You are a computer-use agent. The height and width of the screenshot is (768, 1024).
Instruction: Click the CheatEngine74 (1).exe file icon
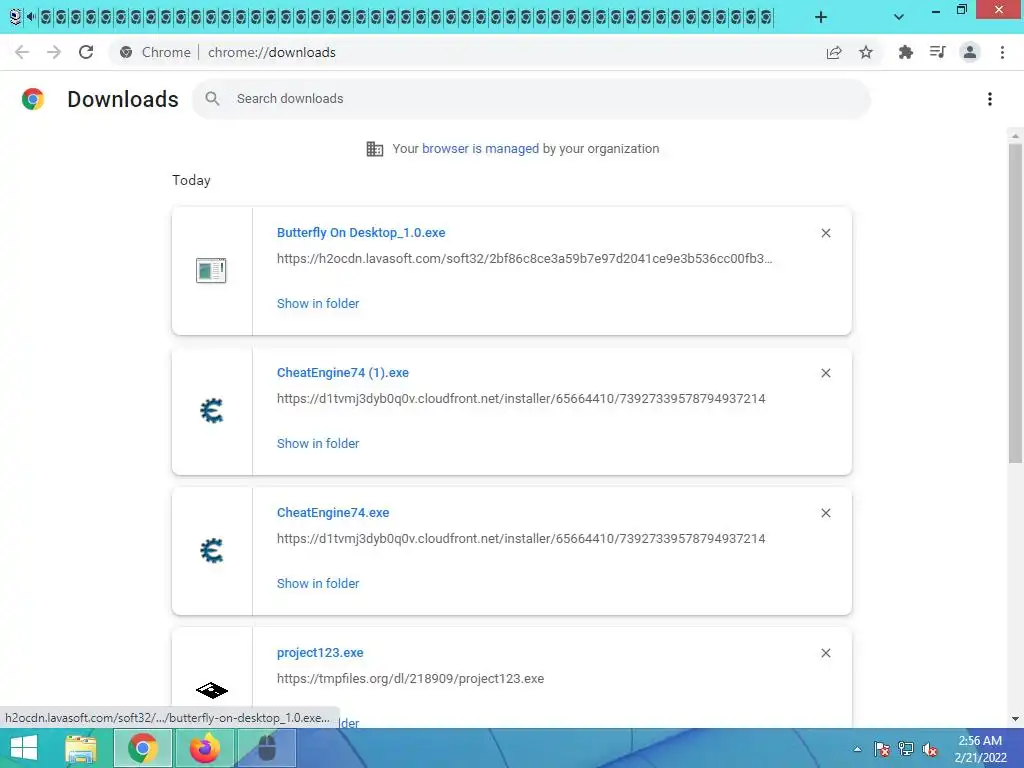(x=212, y=411)
